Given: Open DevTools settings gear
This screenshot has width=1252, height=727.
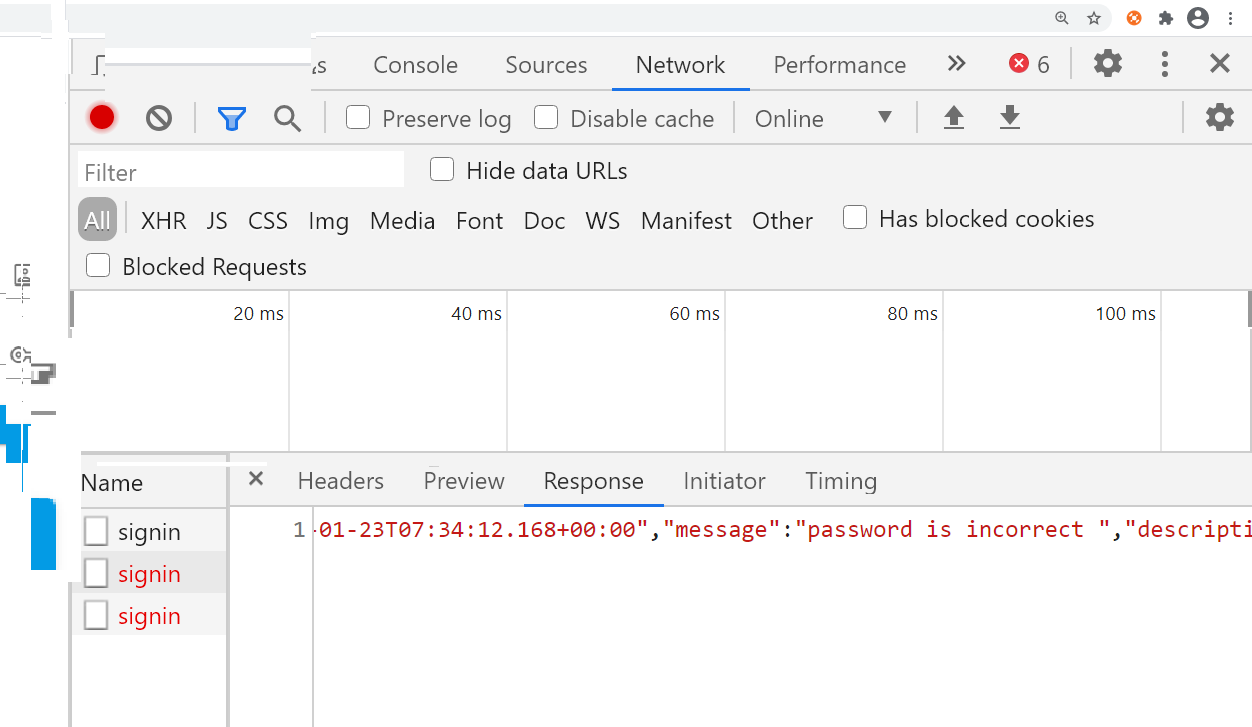Looking at the screenshot, I should point(1108,64).
